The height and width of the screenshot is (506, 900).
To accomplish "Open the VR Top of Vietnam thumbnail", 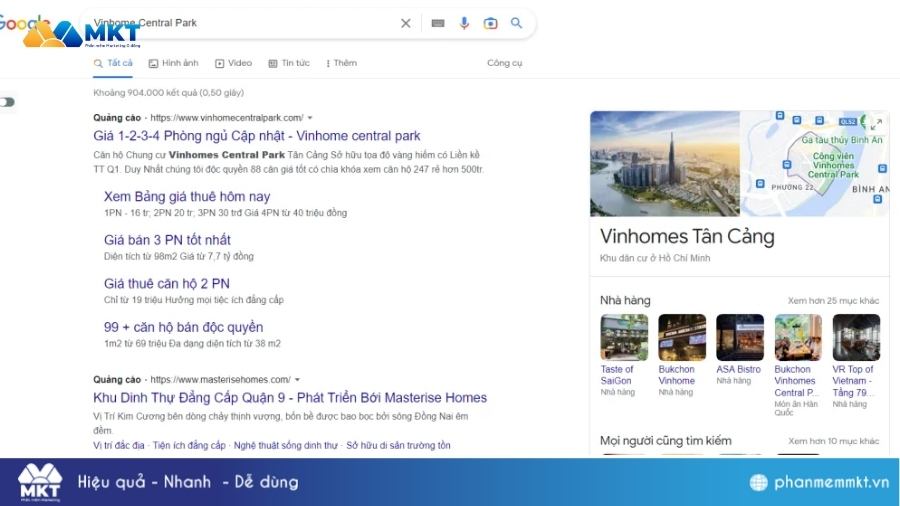I will tap(856, 338).
